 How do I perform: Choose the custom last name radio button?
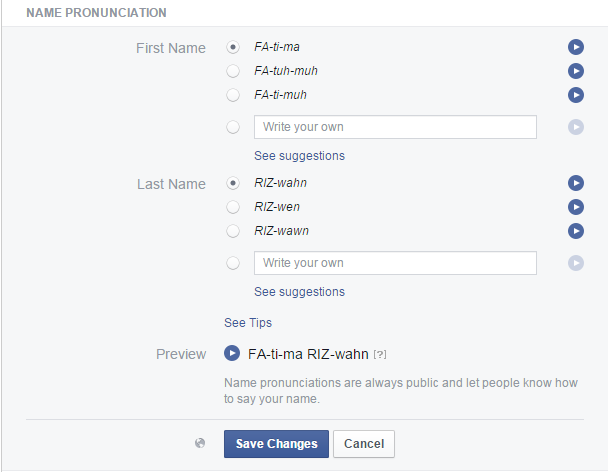(x=233, y=263)
